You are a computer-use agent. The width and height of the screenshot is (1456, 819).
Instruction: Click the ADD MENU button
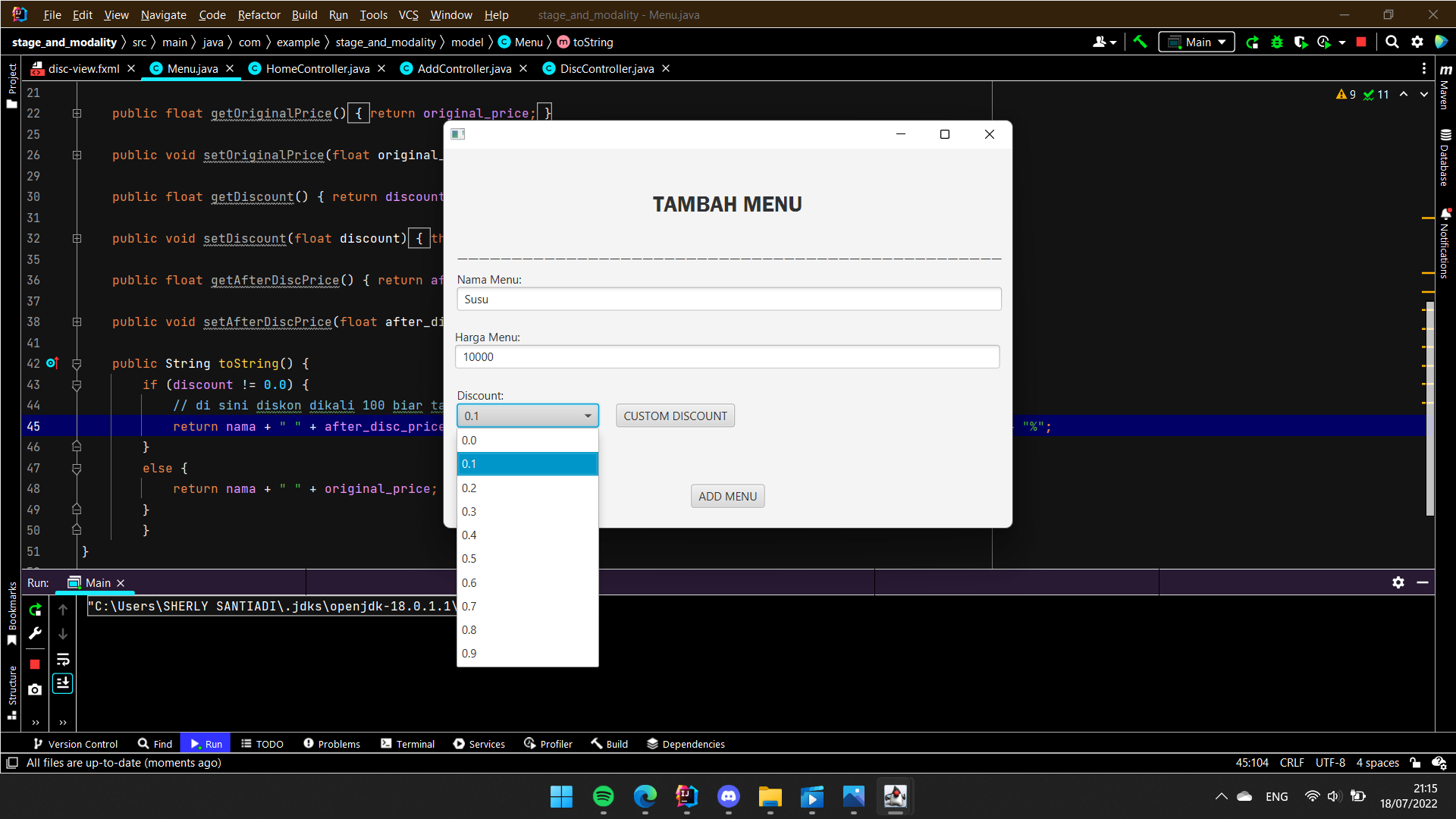click(x=726, y=496)
